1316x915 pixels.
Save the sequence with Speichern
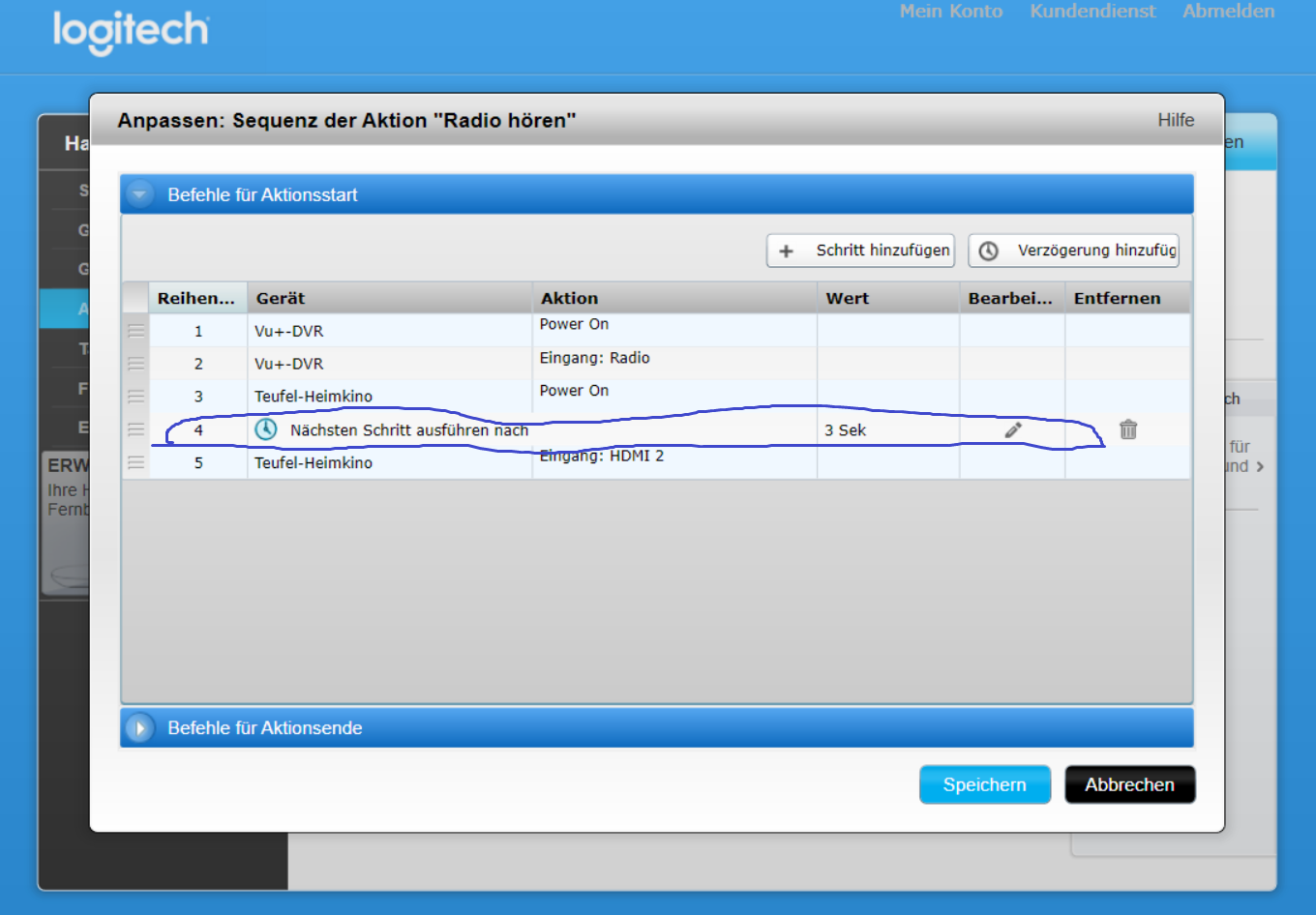tap(984, 784)
